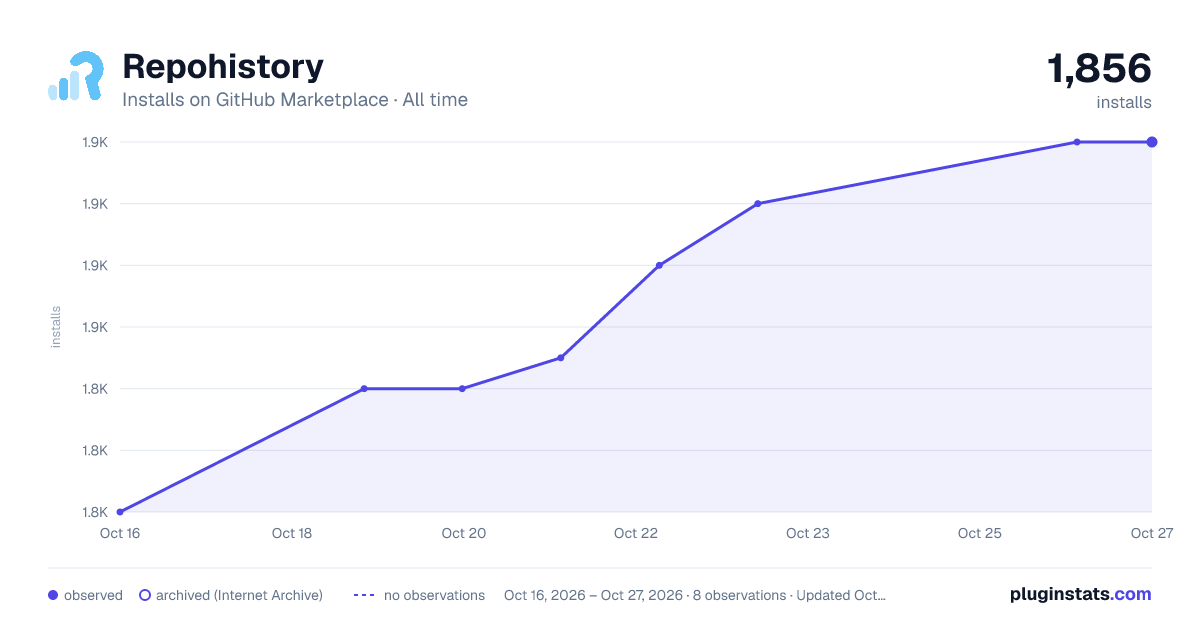Click the date range and observations summary text

click(695, 595)
